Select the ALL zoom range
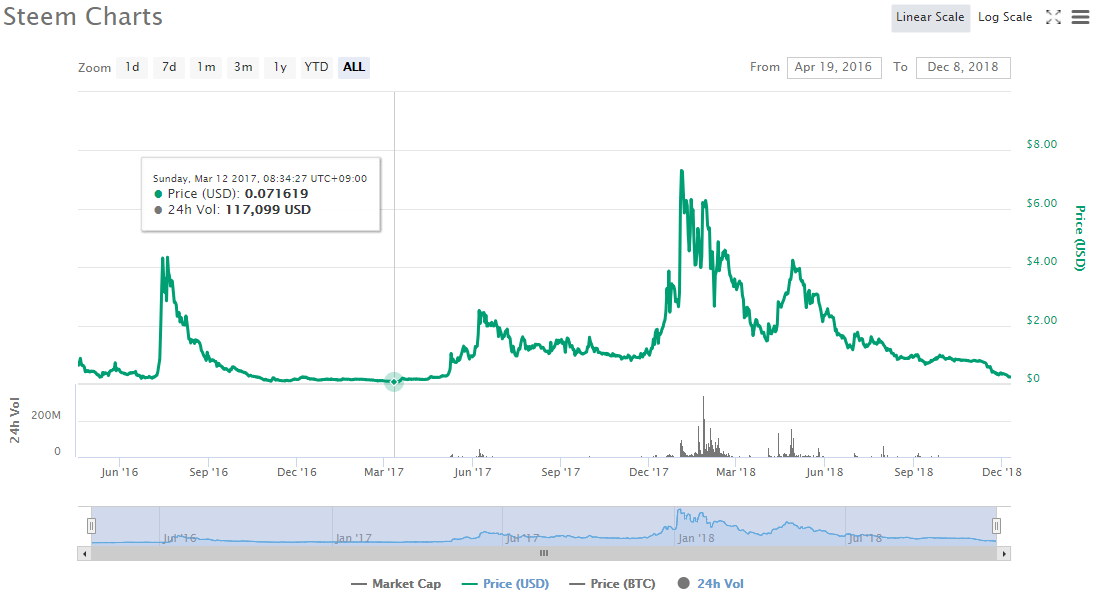 click(354, 67)
